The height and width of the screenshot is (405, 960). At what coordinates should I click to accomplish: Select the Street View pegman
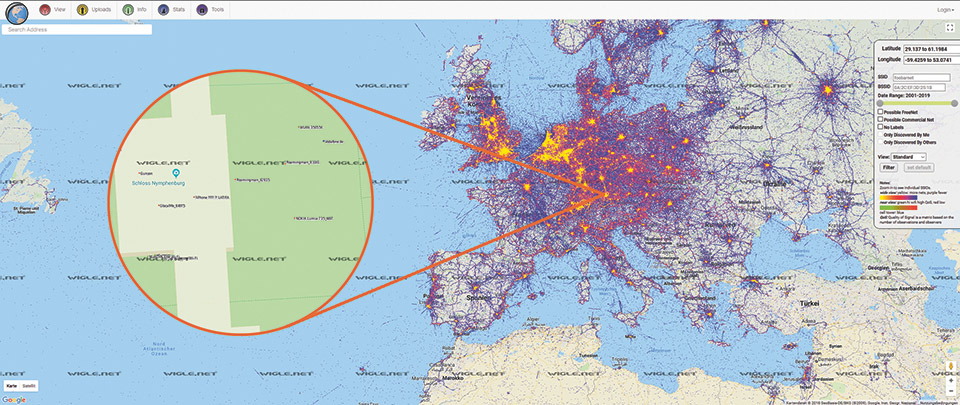950,366
